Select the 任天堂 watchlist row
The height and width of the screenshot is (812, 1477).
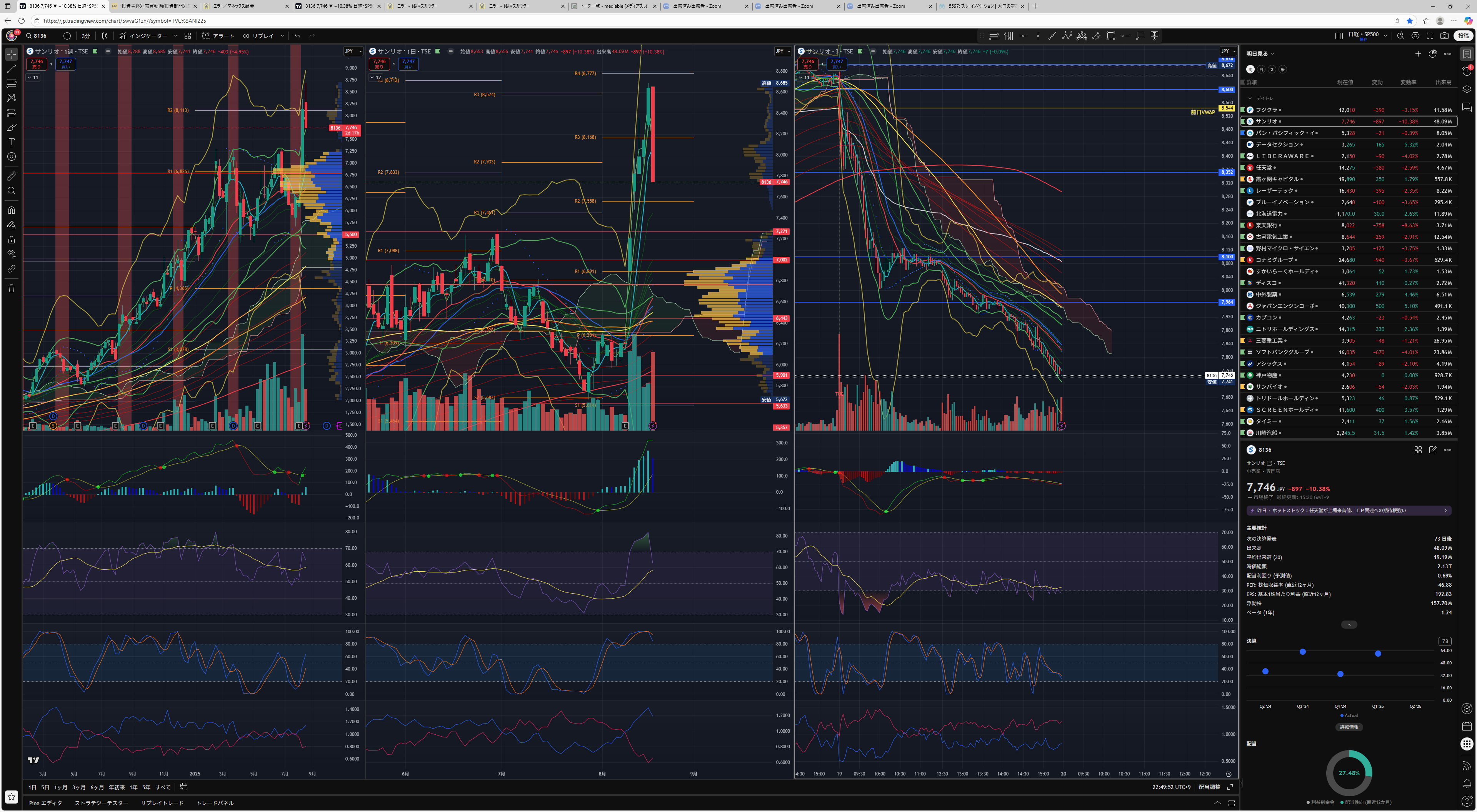point(1349,168)
